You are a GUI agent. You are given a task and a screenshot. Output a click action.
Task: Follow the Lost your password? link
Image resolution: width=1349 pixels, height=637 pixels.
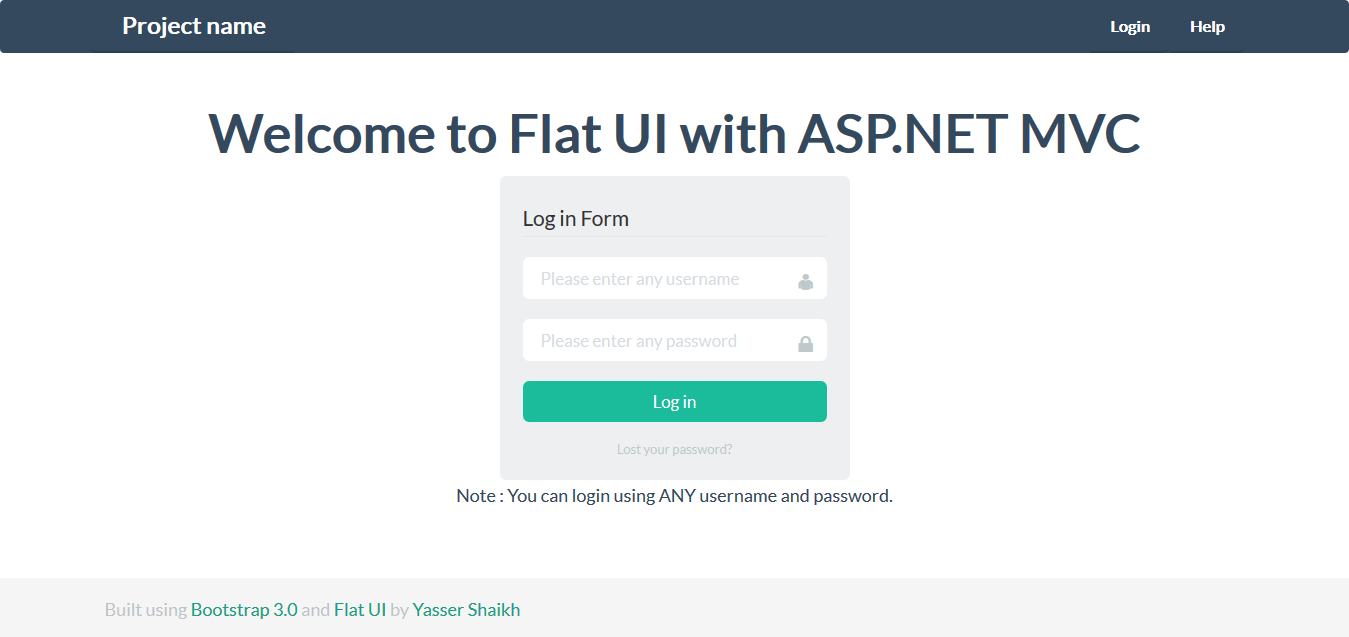click(674, 449)
